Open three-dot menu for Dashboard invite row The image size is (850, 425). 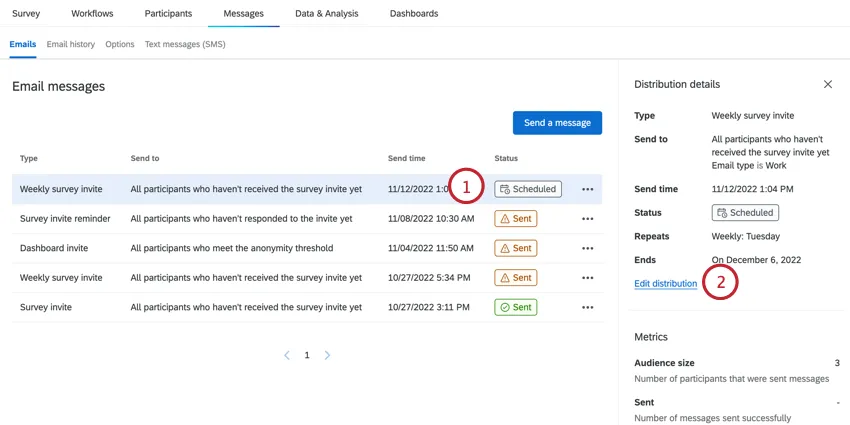click(x=587, y=249)
